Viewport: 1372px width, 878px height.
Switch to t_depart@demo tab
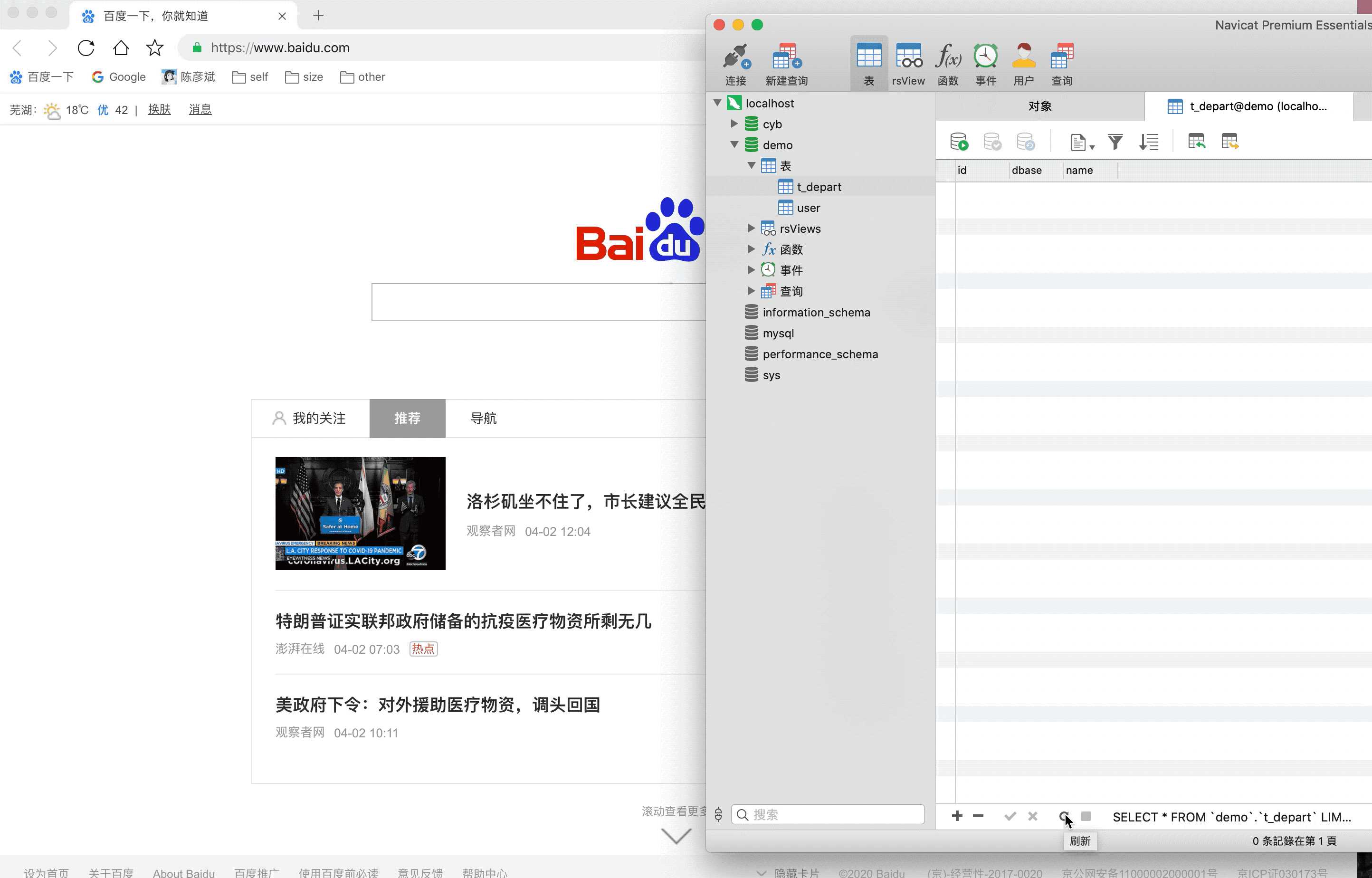(1248, 106)
